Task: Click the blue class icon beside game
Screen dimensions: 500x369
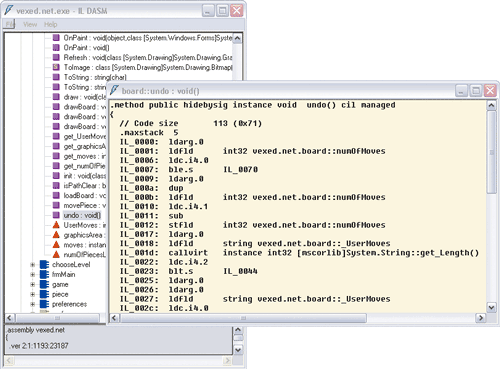Action: click(x=44, y=284)
